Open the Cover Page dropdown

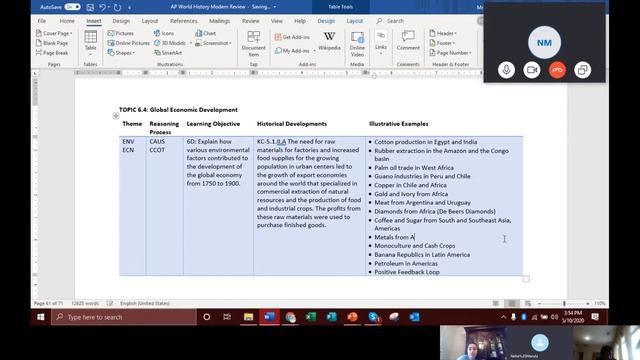click(54, 33)
